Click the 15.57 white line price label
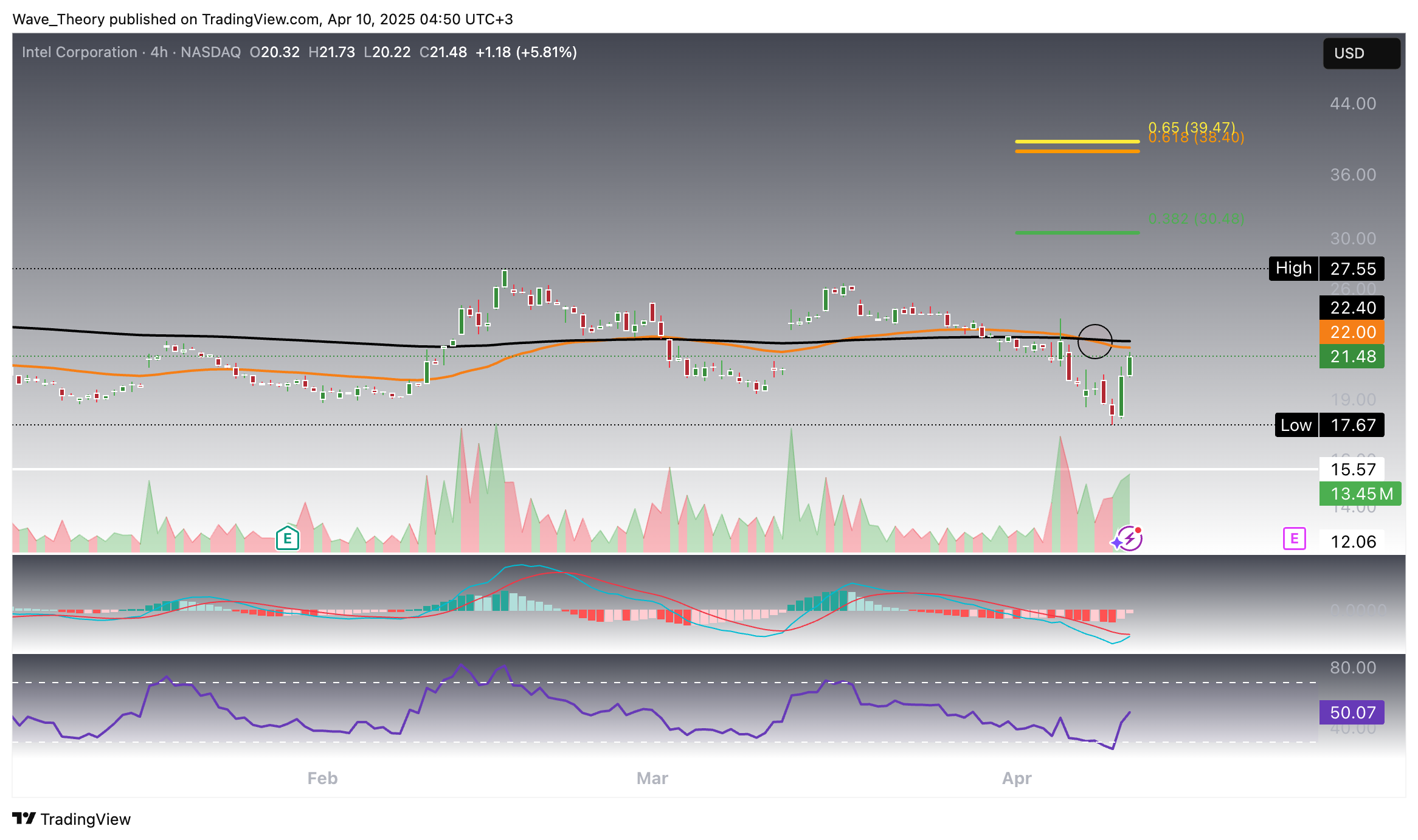Image resolution: width=1418 pixels, height=840 pixels. coord(1352,469)
